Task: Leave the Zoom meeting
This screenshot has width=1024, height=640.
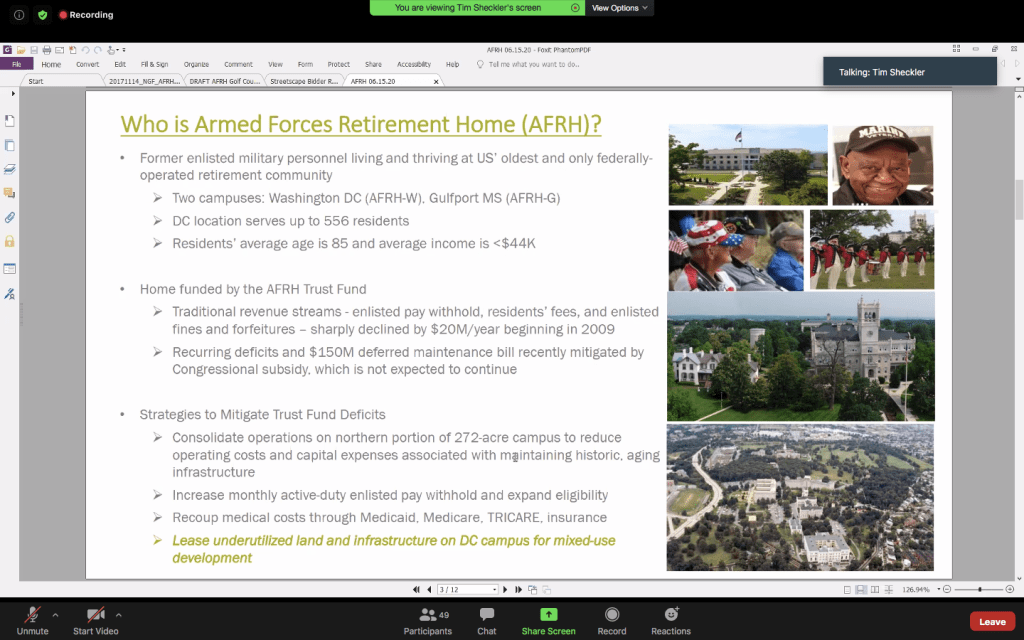Action: [992, 621]
